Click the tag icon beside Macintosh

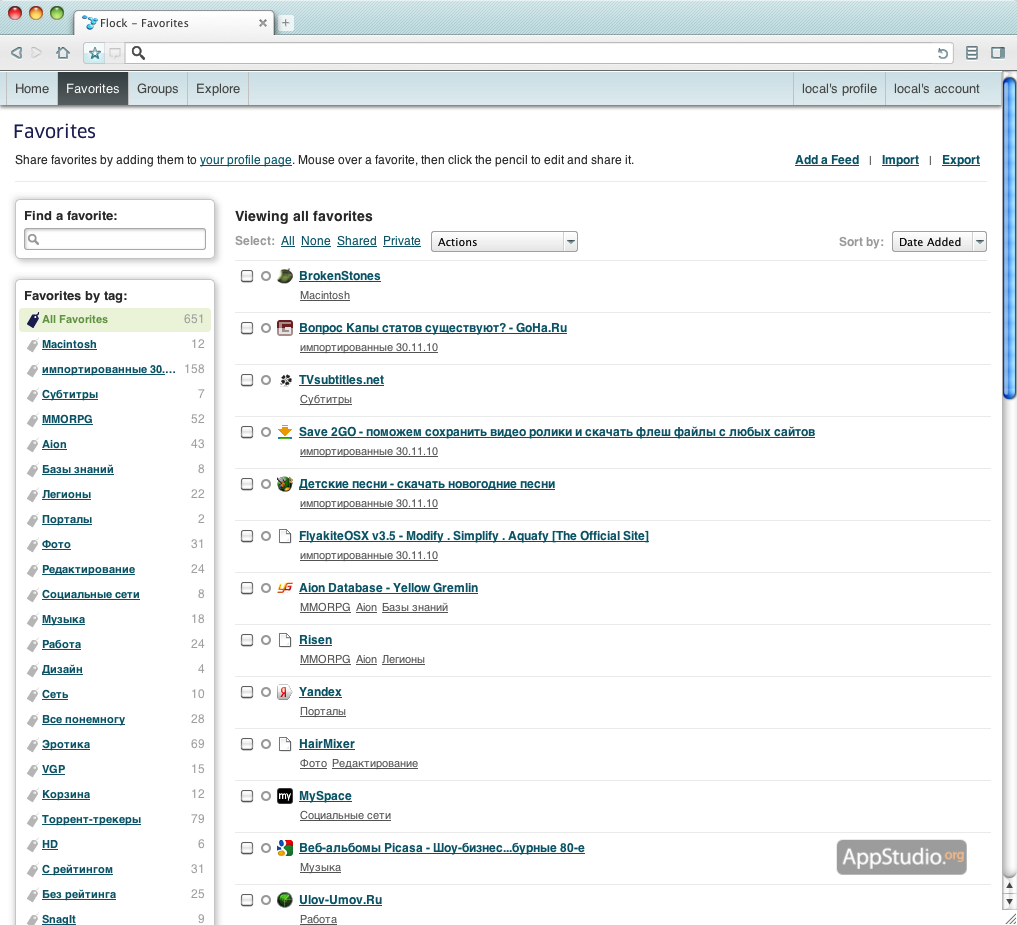click(32, 345)
